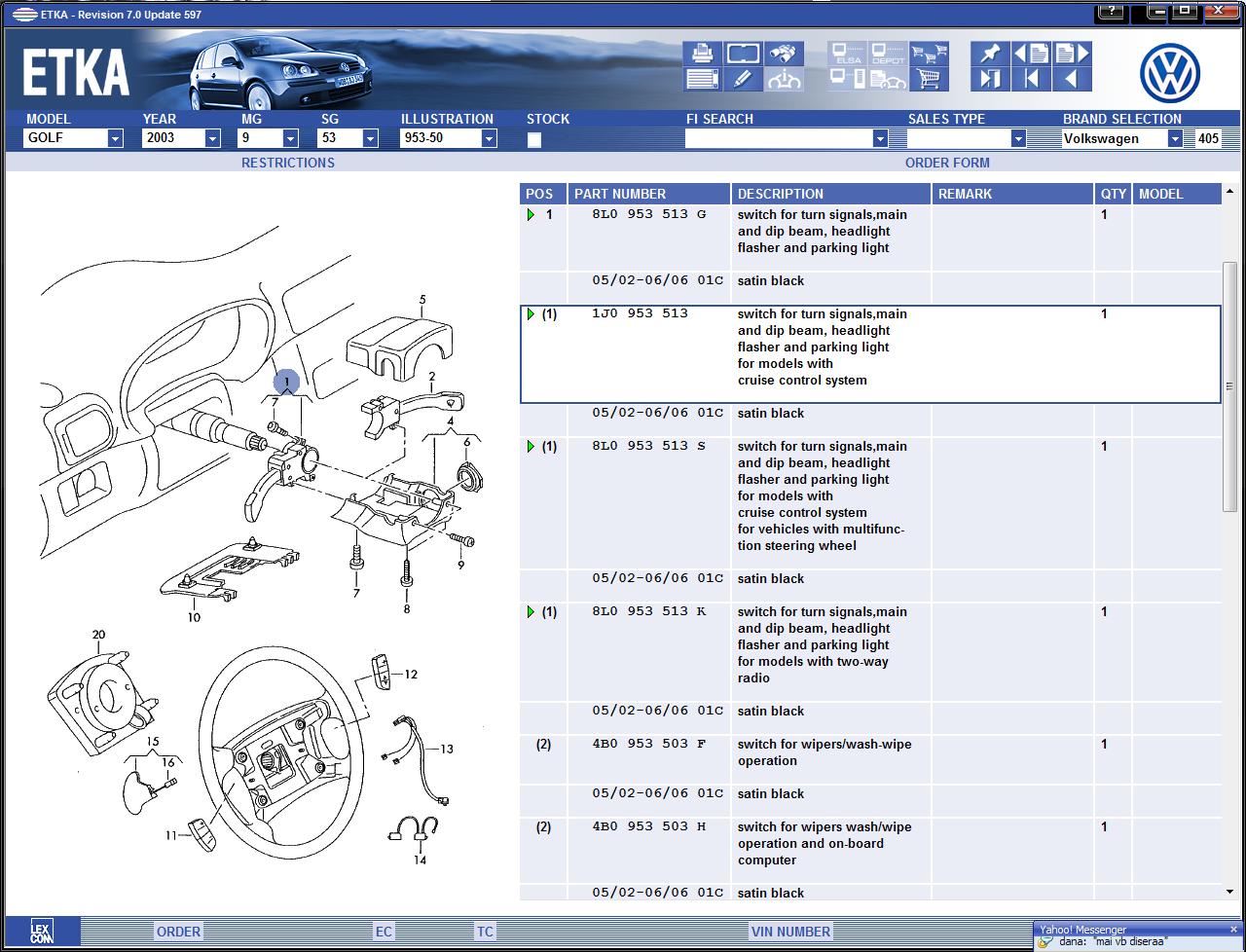This screenshot has width=1246, height=952.
Task: Select the 8L0 953 513 S part number
Action: [649, 446]
